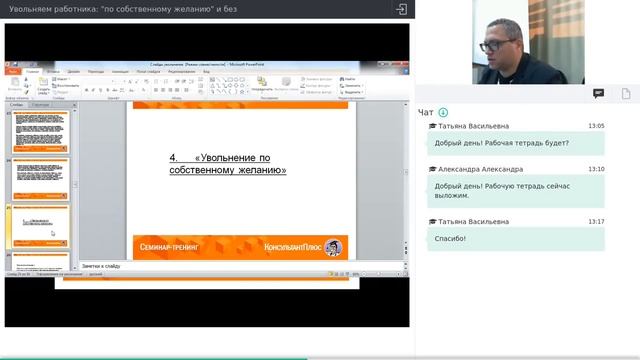Open the Макет layout dropdown

click(x=61, y=79)
